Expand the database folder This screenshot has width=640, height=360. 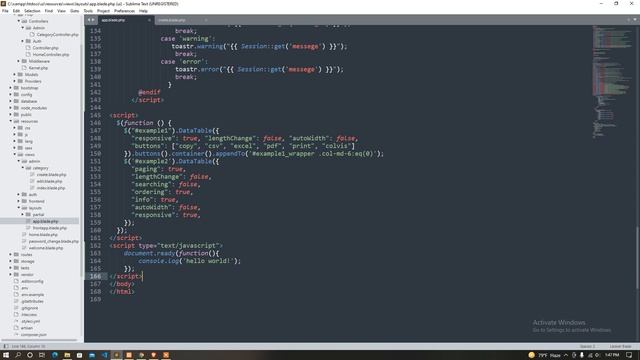(x=11, y=101)
